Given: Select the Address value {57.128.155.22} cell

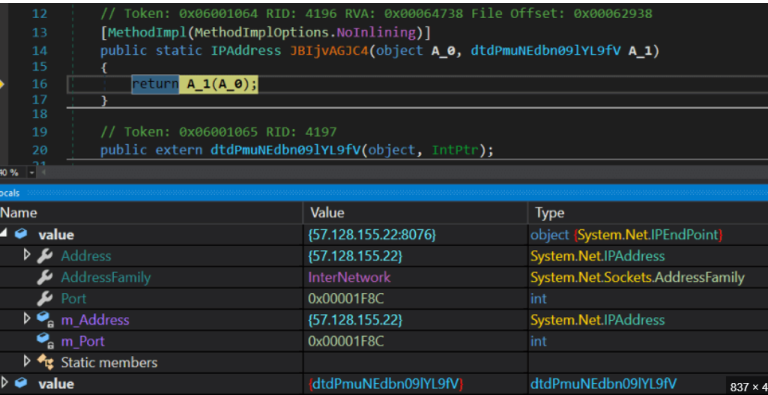Looking at the screenshot, I should (x=415, y=256).
